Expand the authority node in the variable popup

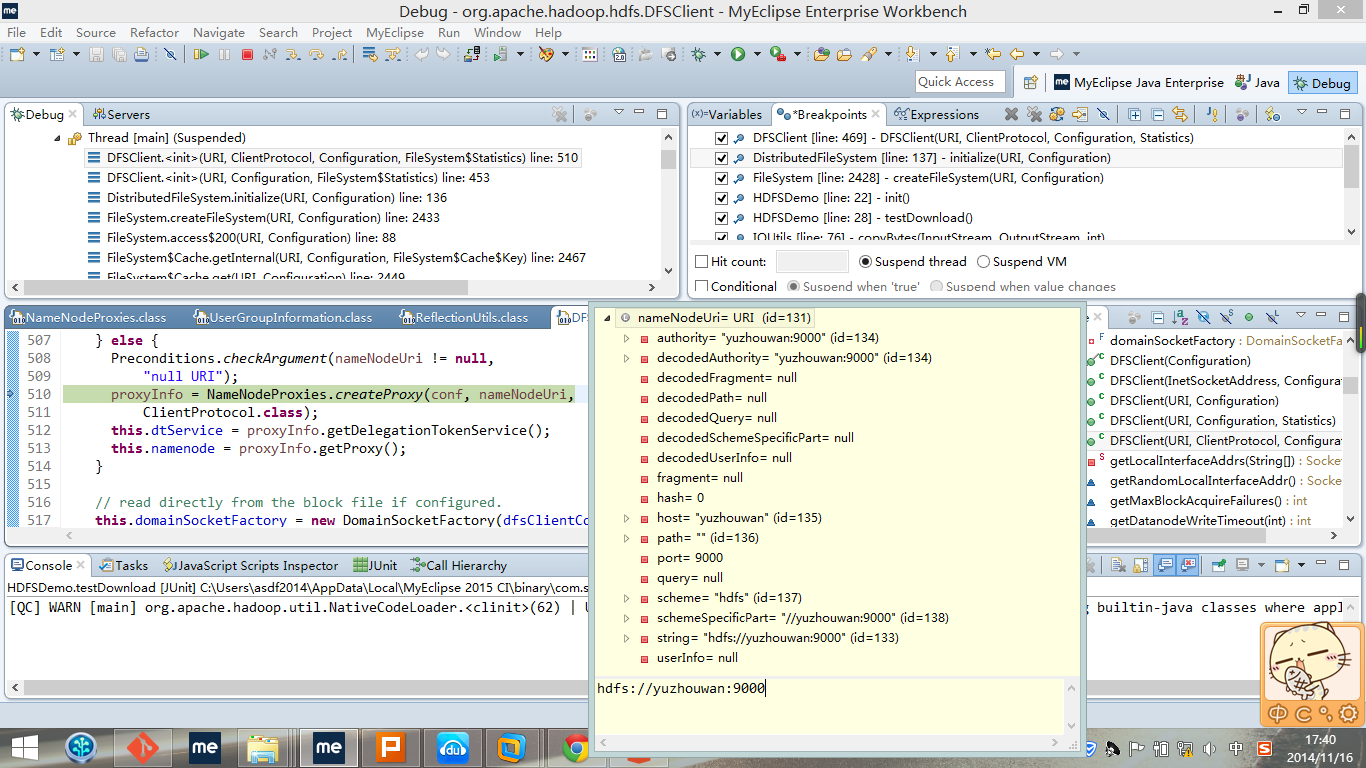627,338
